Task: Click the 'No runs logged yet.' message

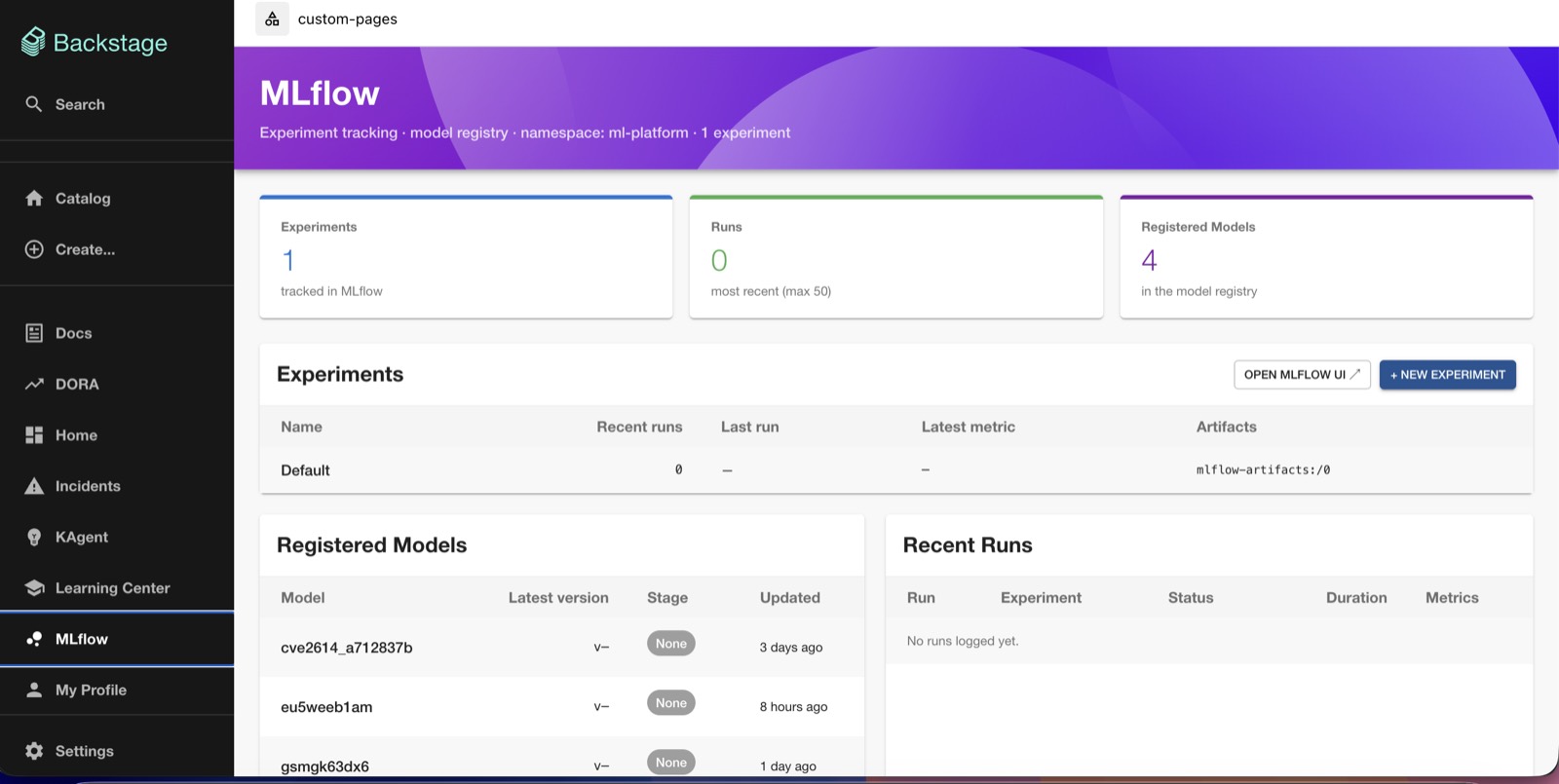Action: (x=963, y=641)
